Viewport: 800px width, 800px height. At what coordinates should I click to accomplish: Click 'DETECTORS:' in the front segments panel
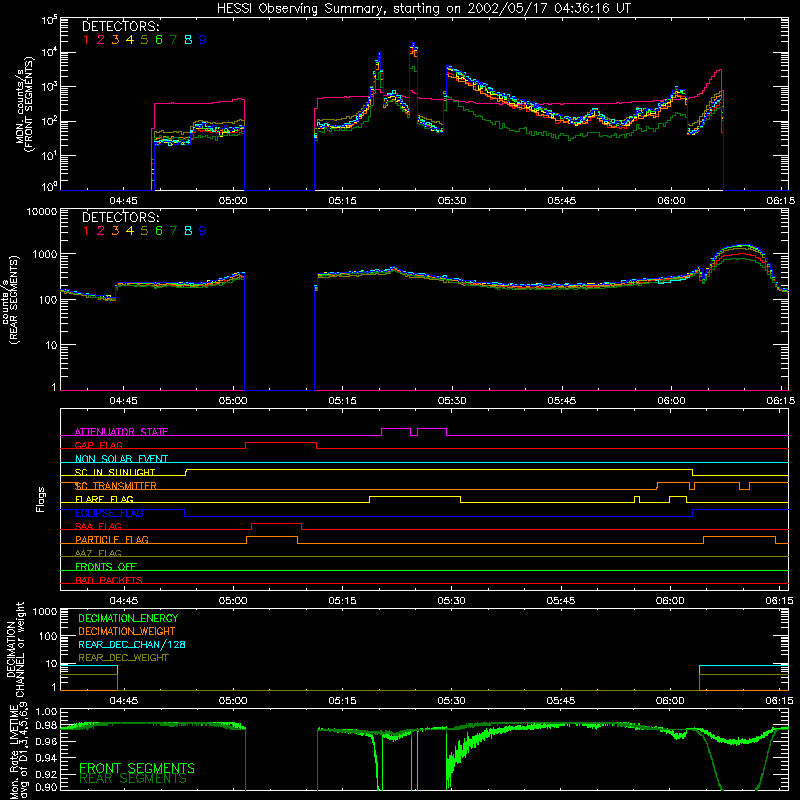tap(120, 27)
